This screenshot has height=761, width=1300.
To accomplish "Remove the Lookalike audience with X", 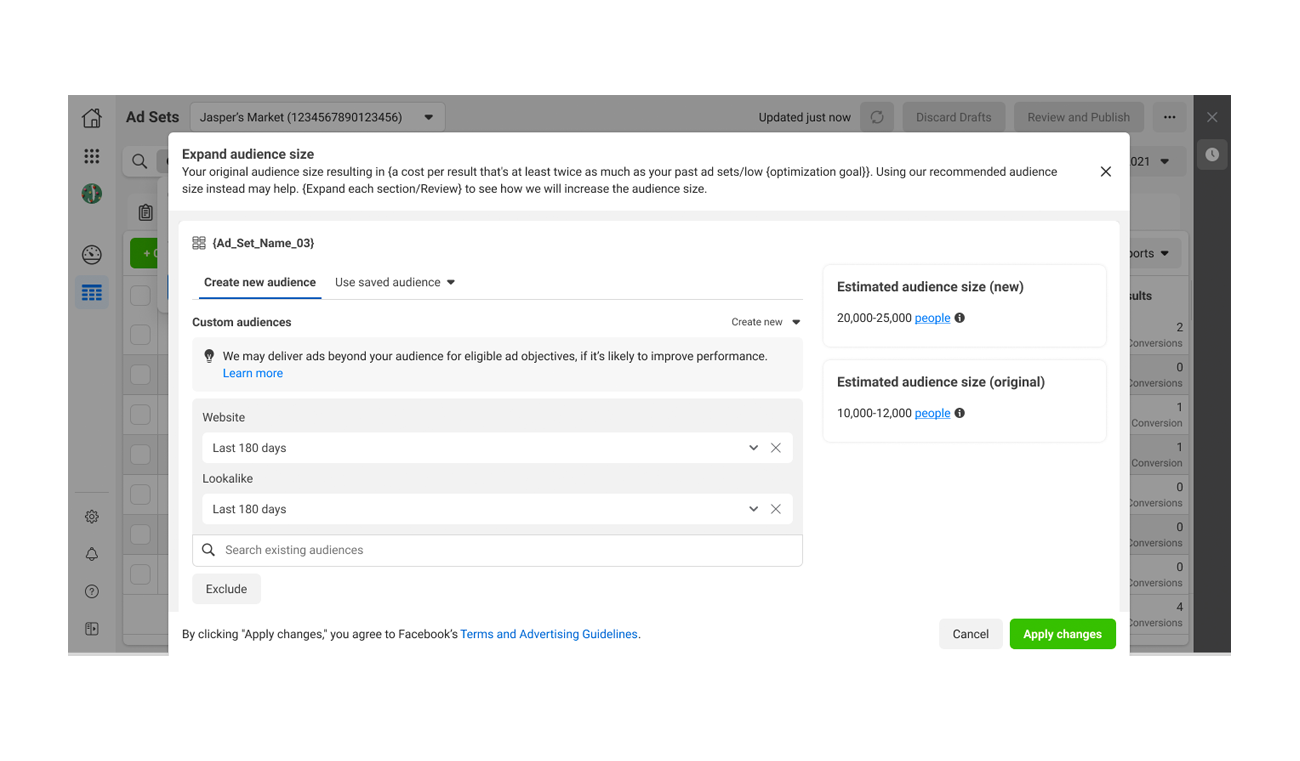I will click(776, 509).
